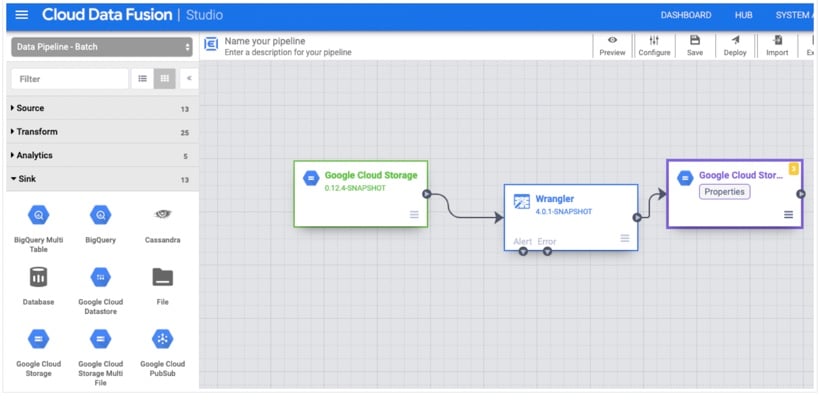Expand the Source plugin category
Viewport: 819px width, 402px height.
click(x=30, y=108)
